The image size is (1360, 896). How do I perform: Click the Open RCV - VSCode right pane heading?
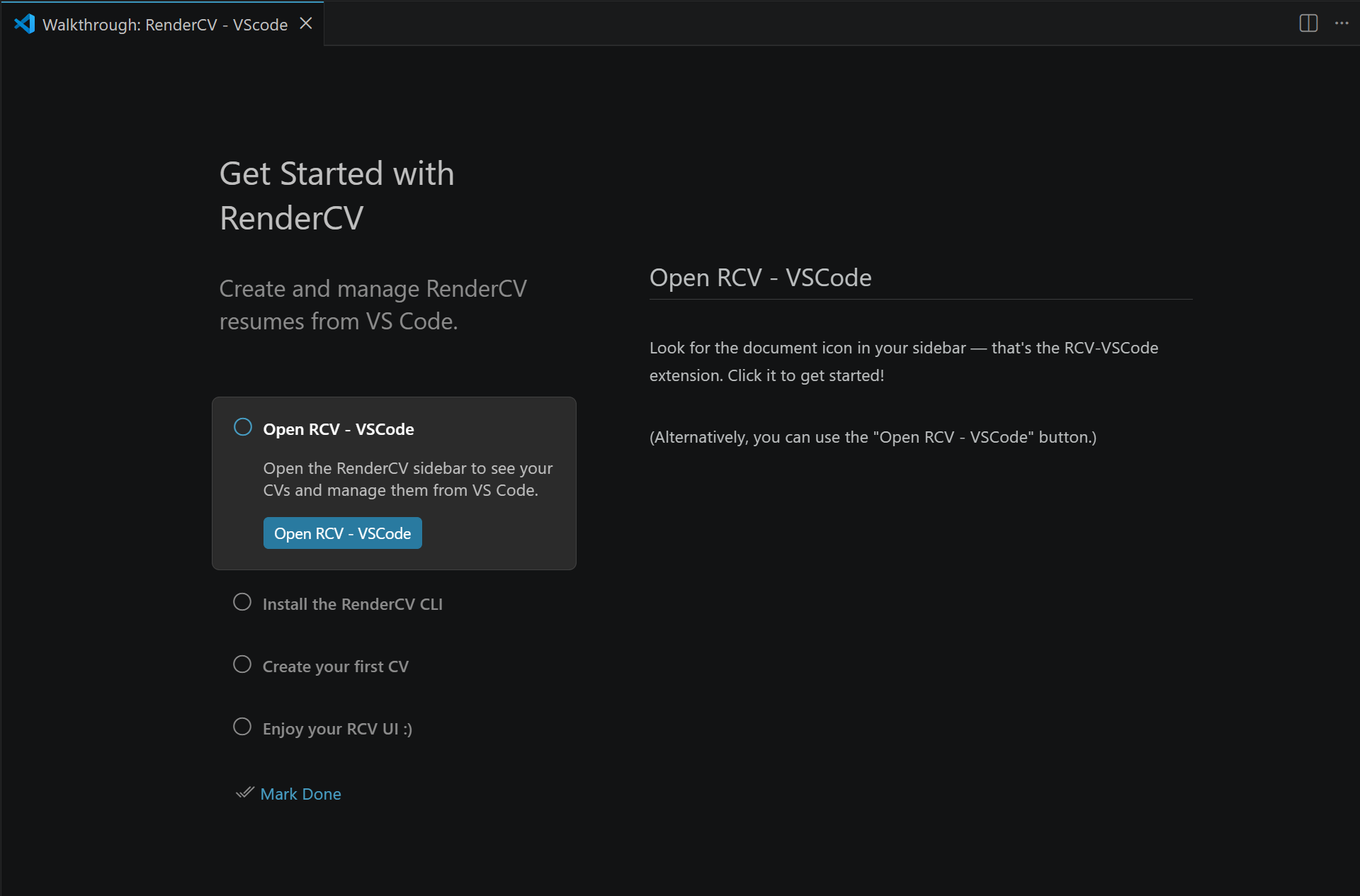pyautogui.click(x=761, y=278)
